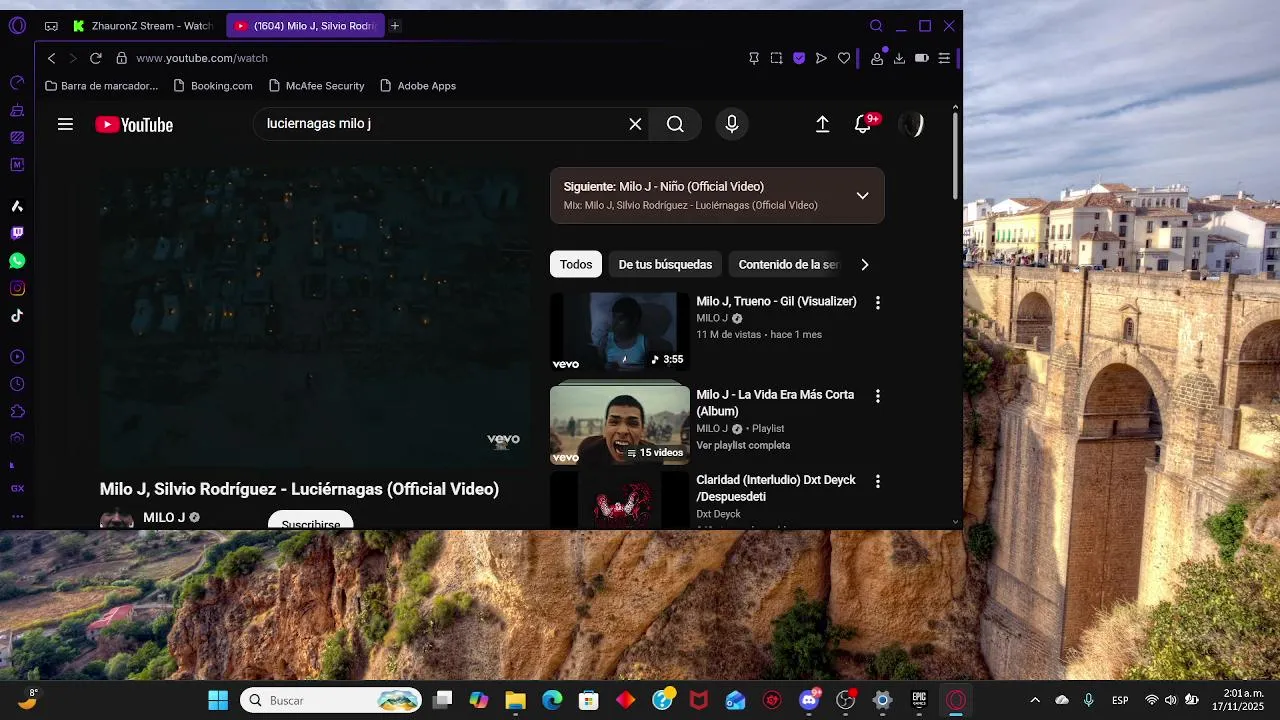Open Instagram in the Opera sidebar

(x=17, y=288)
